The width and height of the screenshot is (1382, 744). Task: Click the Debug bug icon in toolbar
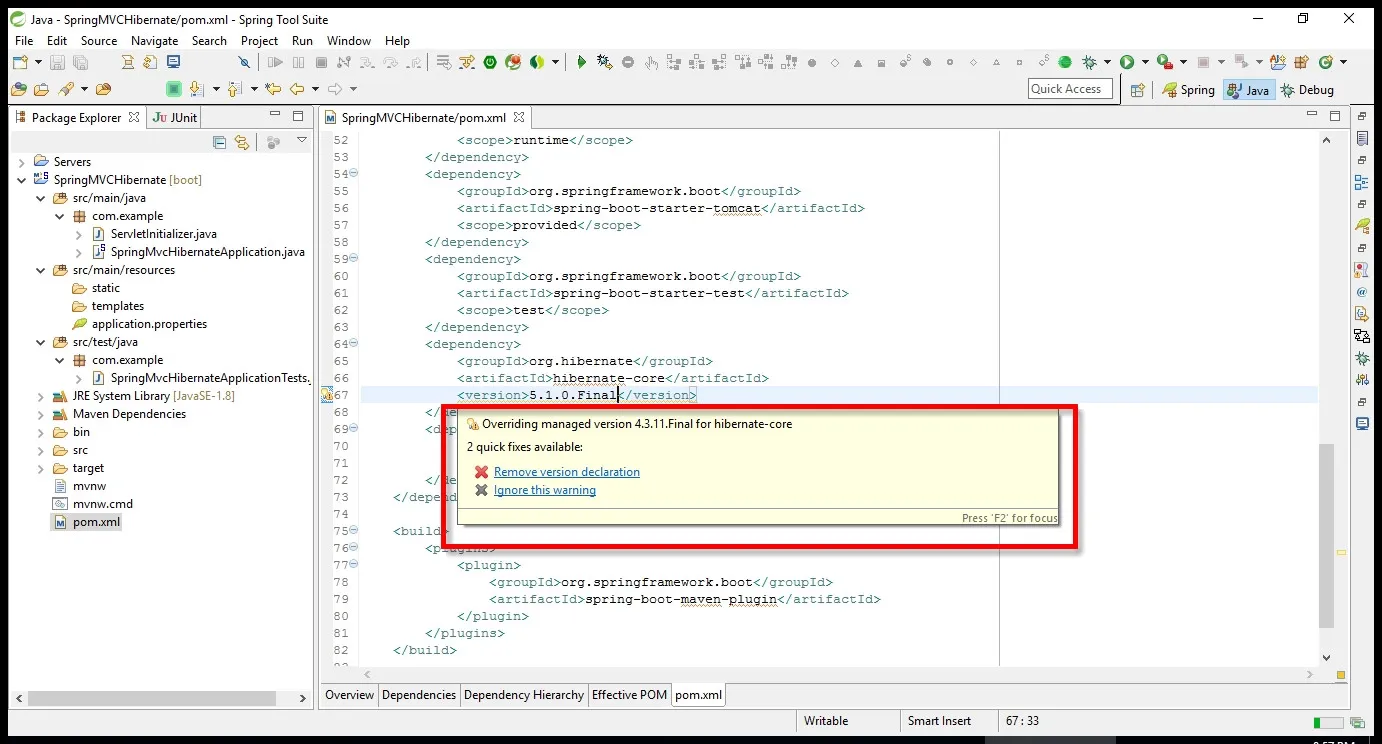pos(1090,62)
